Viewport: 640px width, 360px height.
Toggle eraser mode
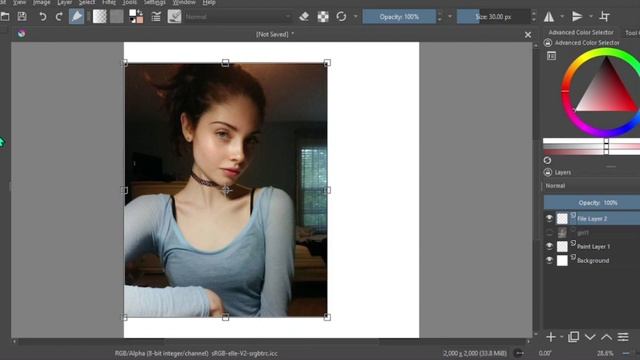[304, 17]
